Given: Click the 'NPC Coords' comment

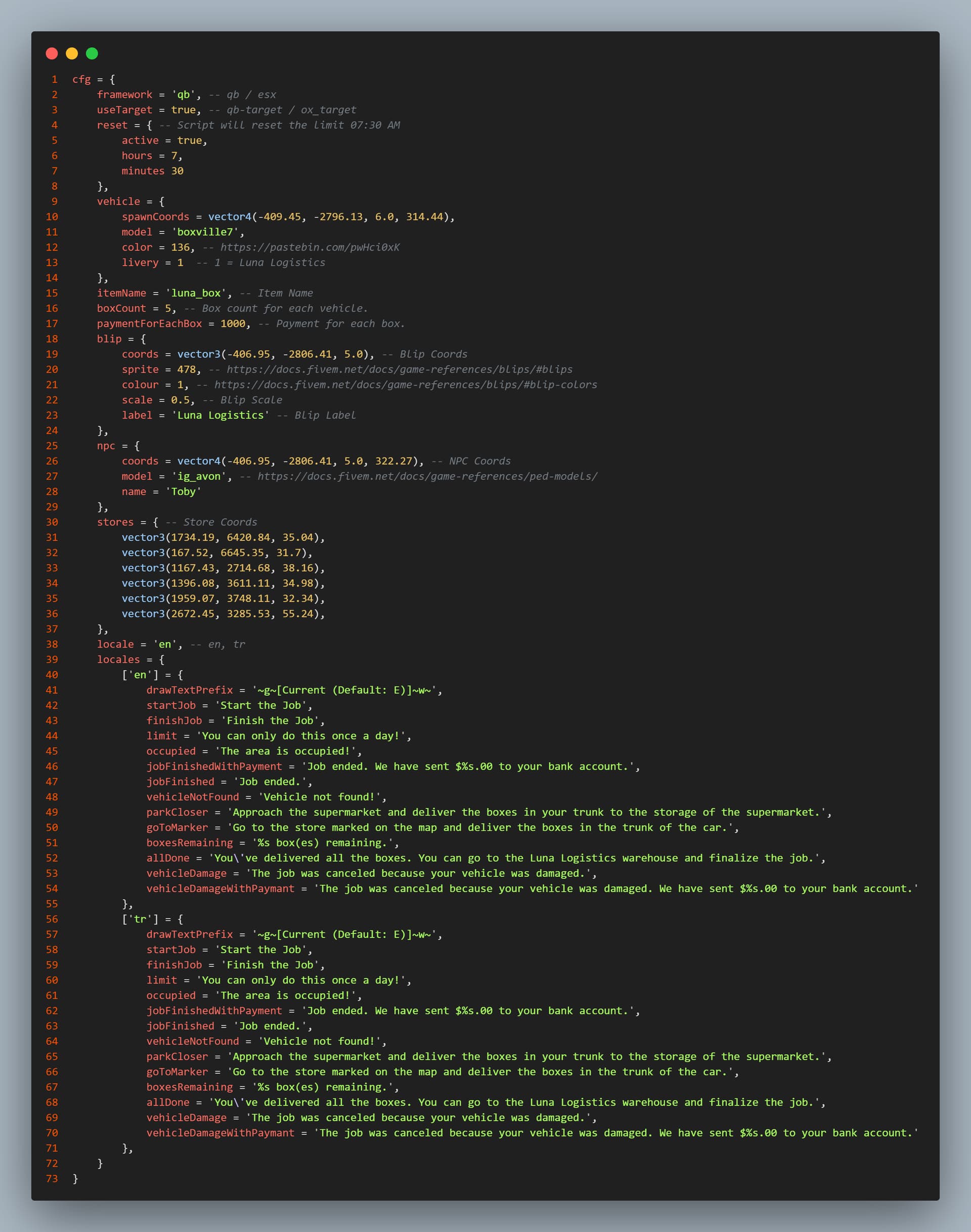Looking at the screenshot, I should (471, 461).
